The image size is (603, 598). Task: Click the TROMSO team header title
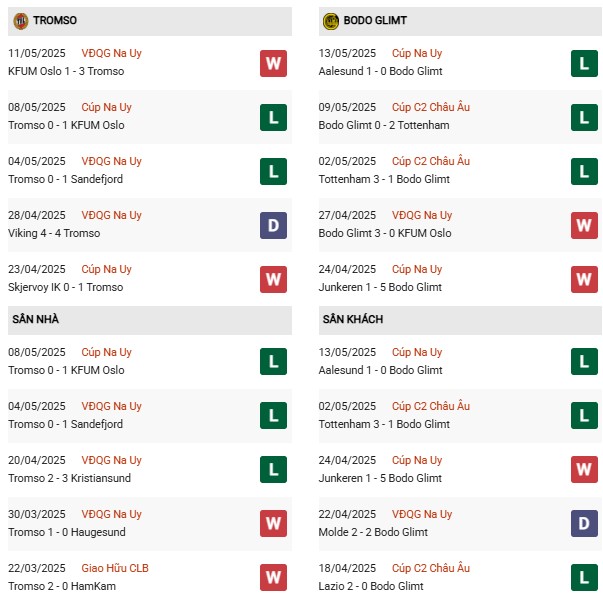55,20
